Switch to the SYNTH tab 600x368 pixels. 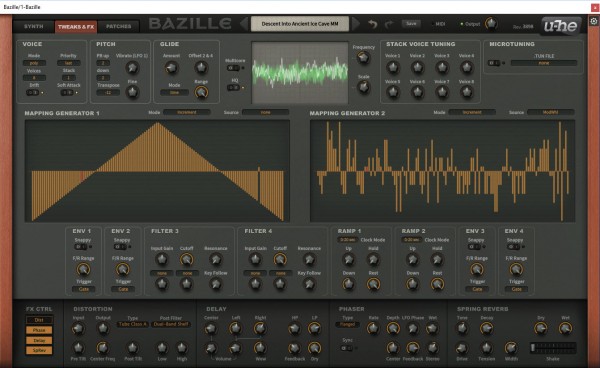pyautogui.click(x=34, y=26)
